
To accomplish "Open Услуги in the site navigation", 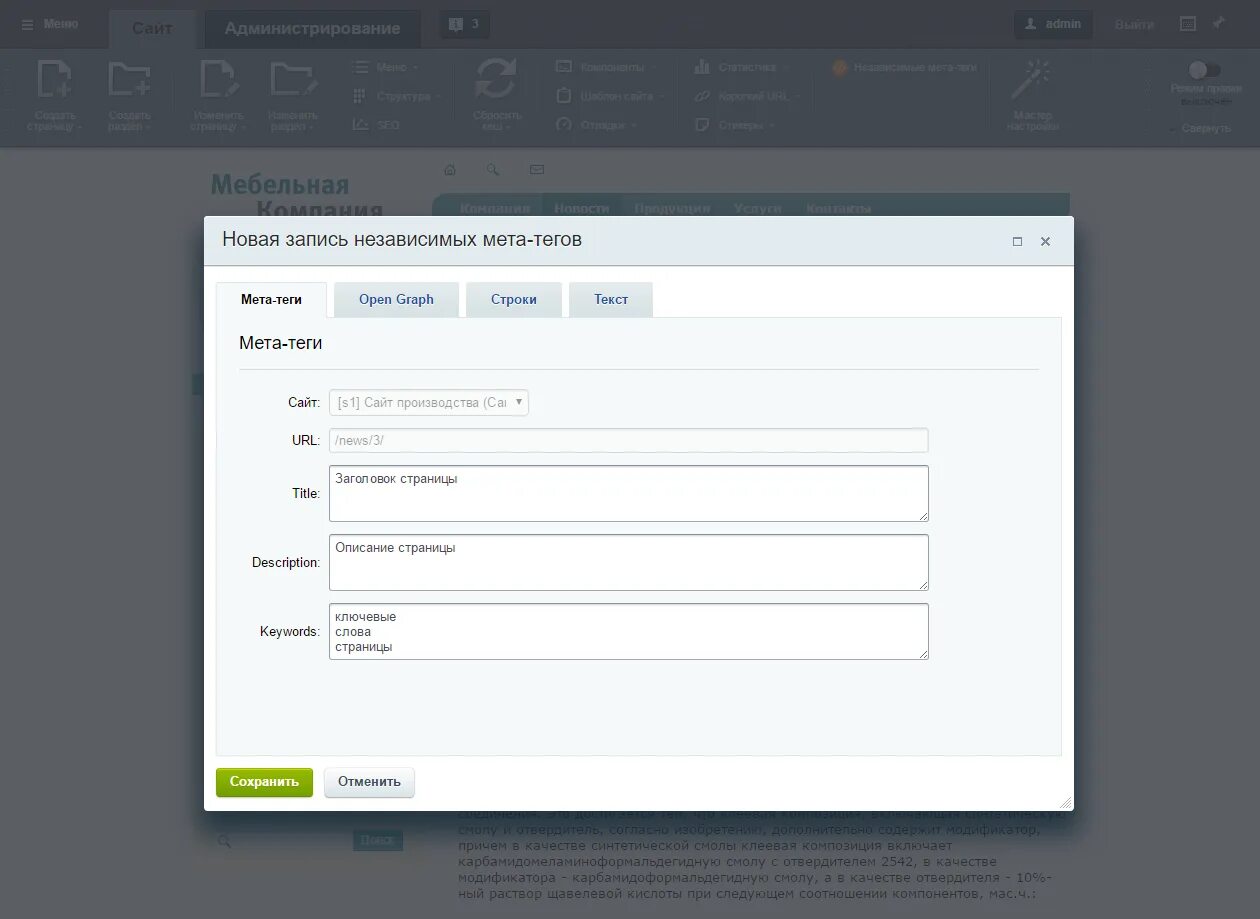I will (757, 208).
